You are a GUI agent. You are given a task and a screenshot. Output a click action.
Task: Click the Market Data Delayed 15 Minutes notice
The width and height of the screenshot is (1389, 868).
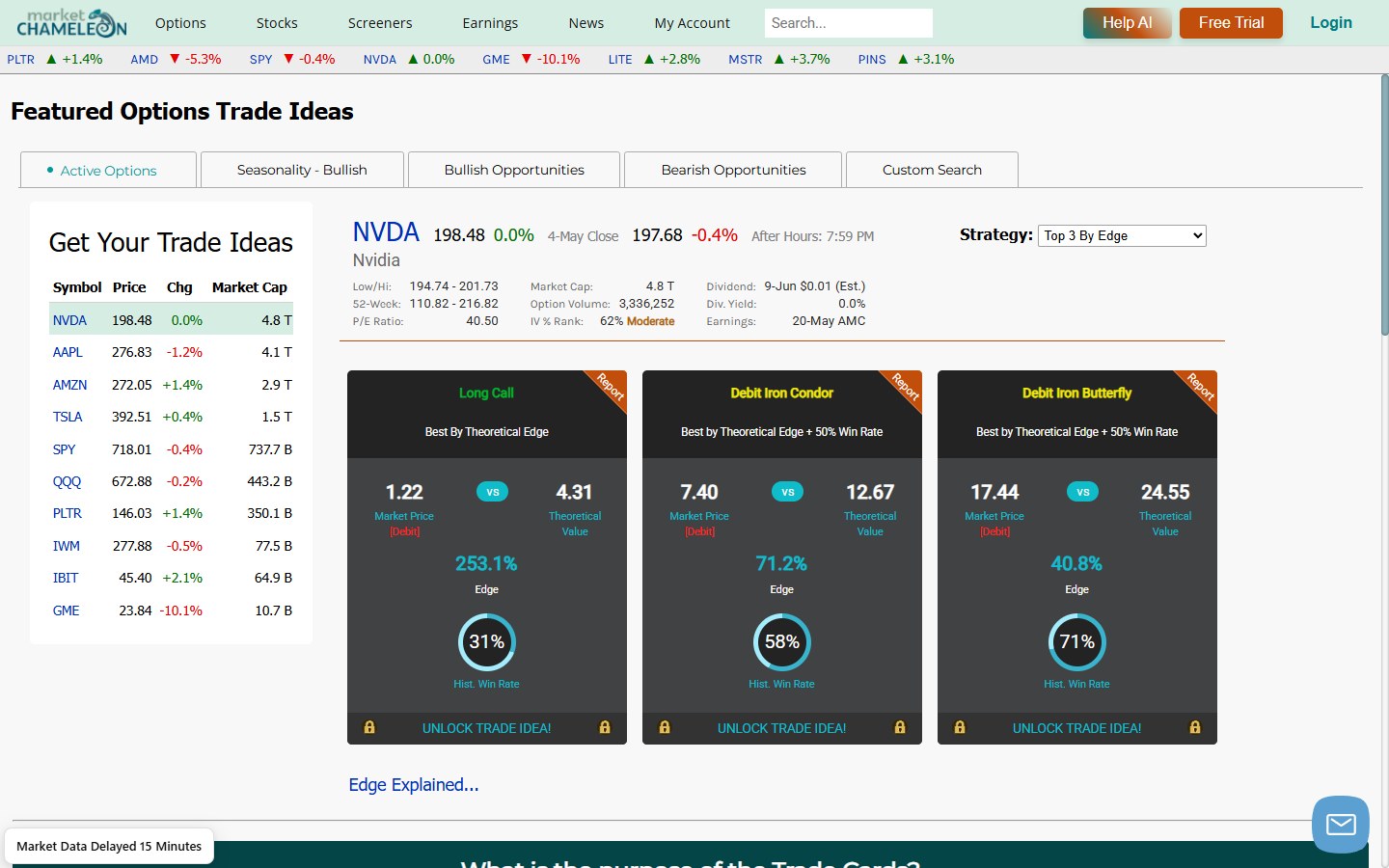(x=109, y=847)
